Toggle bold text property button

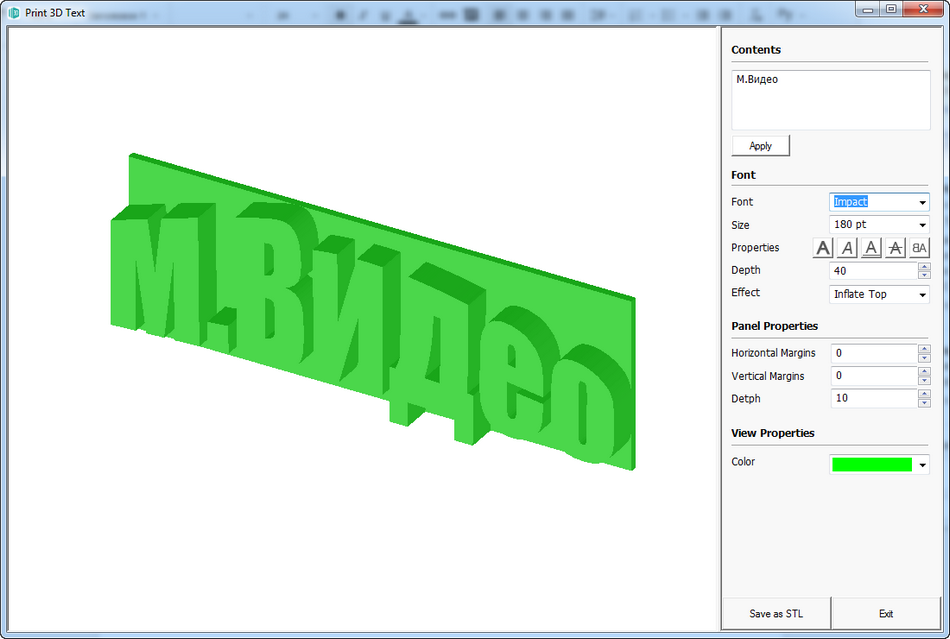tap(823, 248)
